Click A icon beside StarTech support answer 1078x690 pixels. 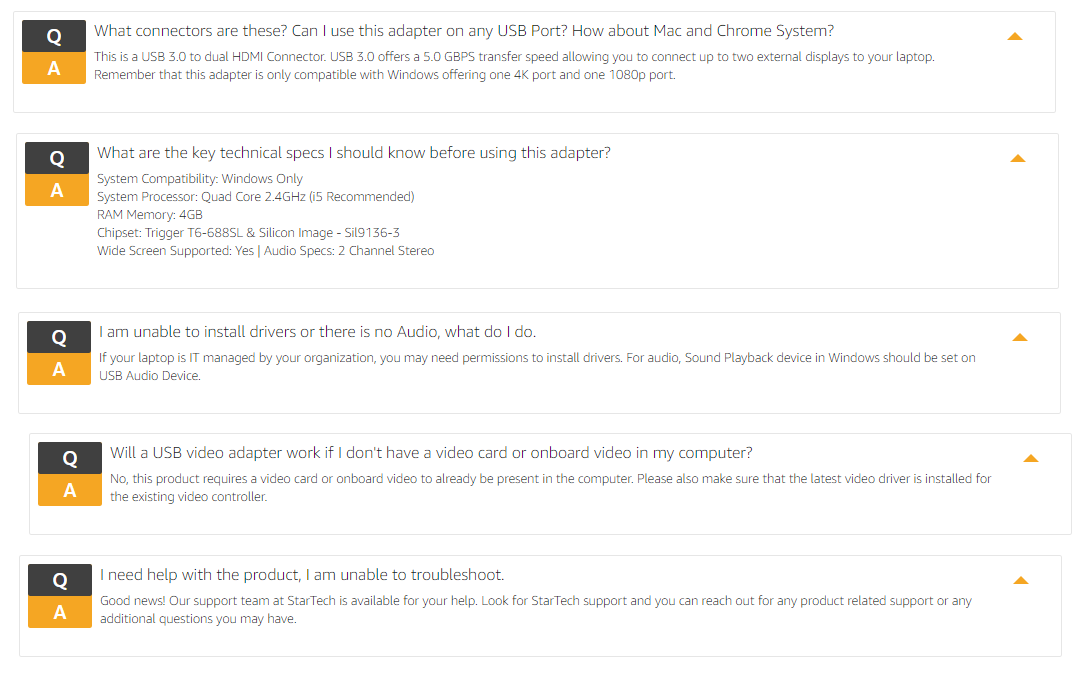60,612
